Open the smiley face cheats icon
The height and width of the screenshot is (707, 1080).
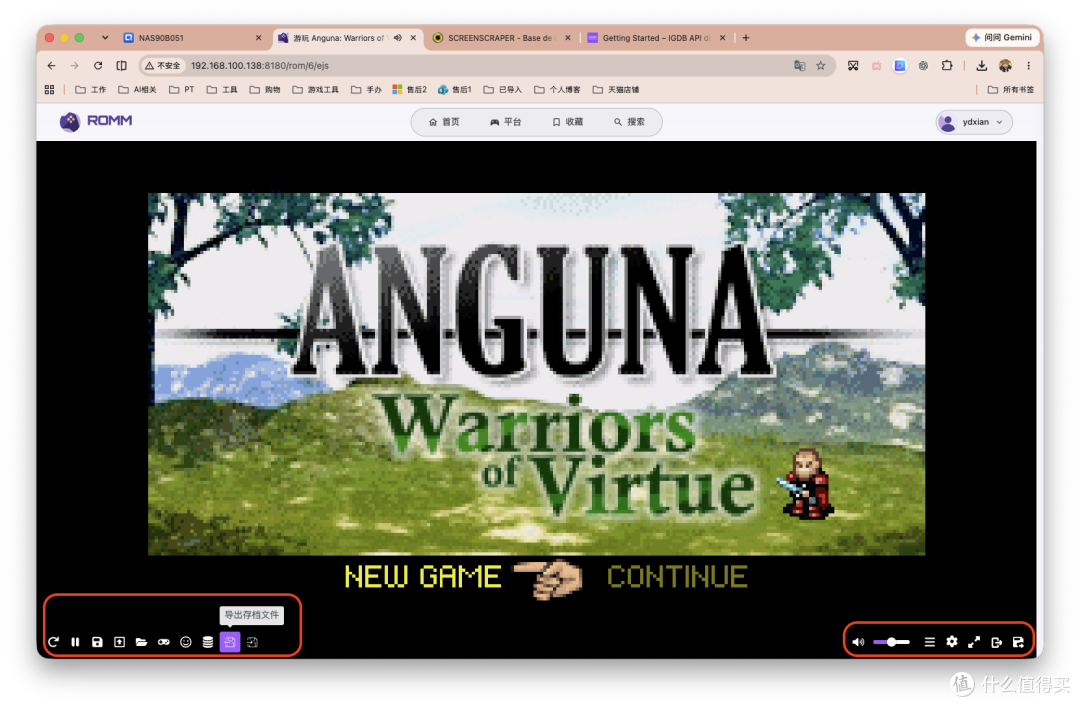pos(185,642)
